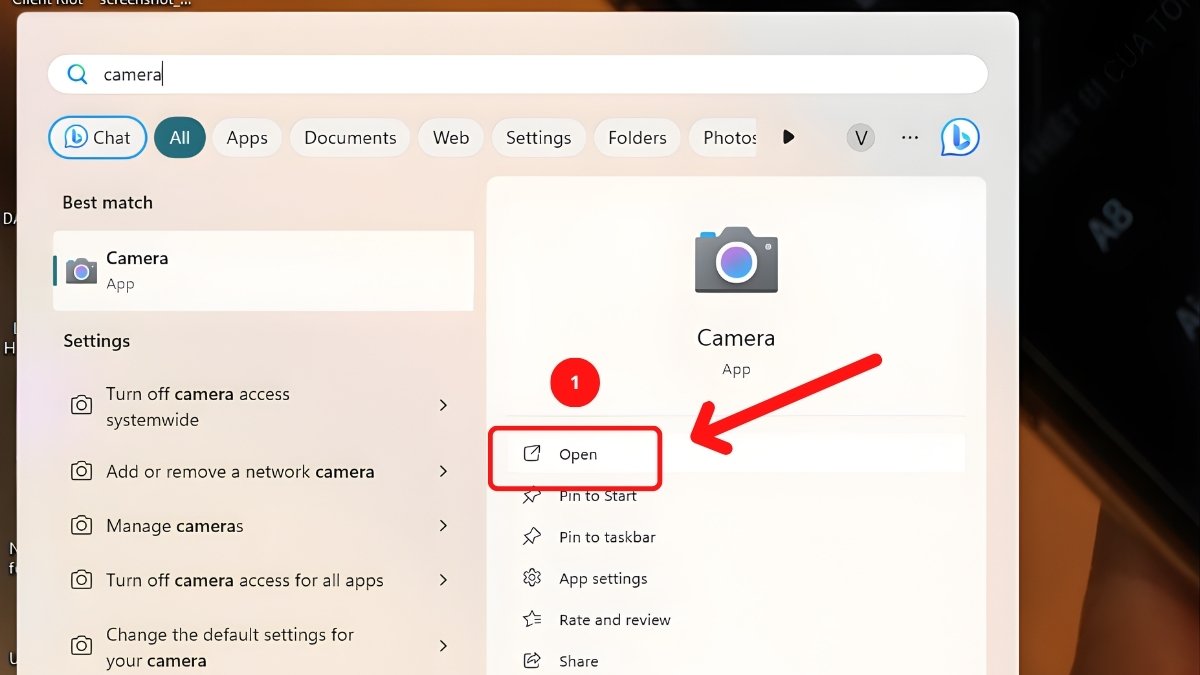1200x675 pixels.
Task: Switch to the Apps filter tab
Action: (x=246, y=137)
